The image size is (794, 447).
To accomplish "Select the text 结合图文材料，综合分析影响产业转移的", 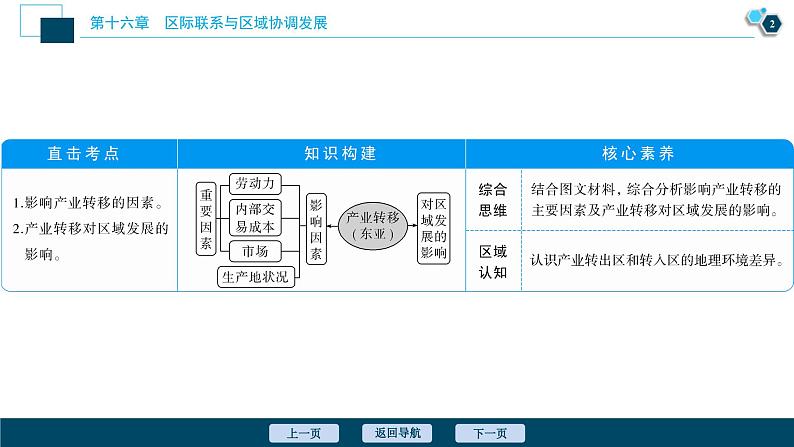I will pyautogui.click(x=656, y=189).
